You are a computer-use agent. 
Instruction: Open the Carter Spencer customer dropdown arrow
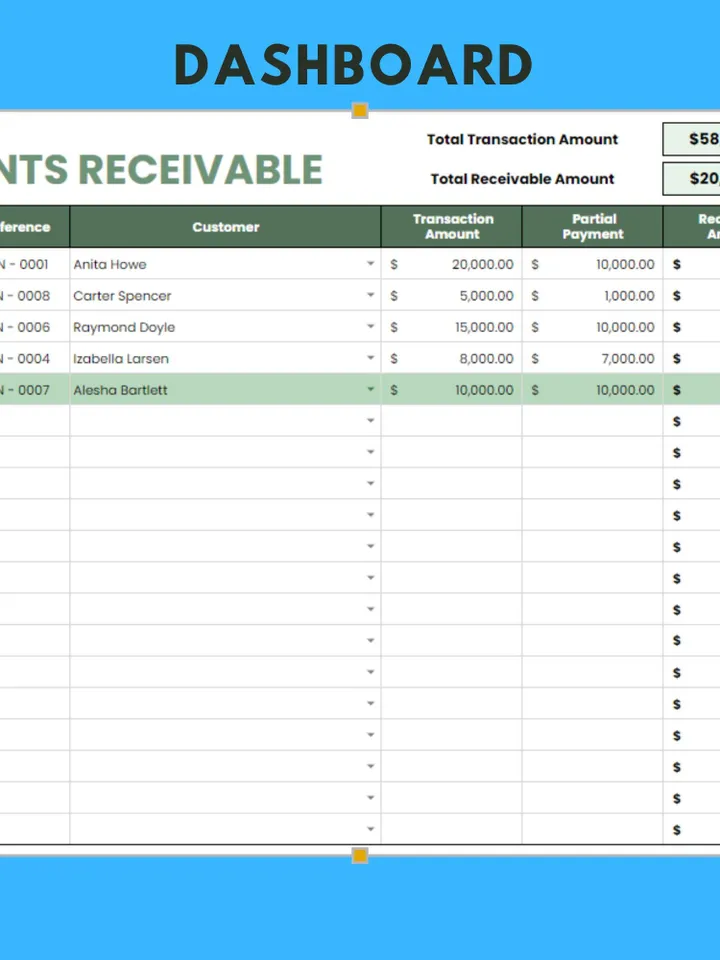pos(370,295)
